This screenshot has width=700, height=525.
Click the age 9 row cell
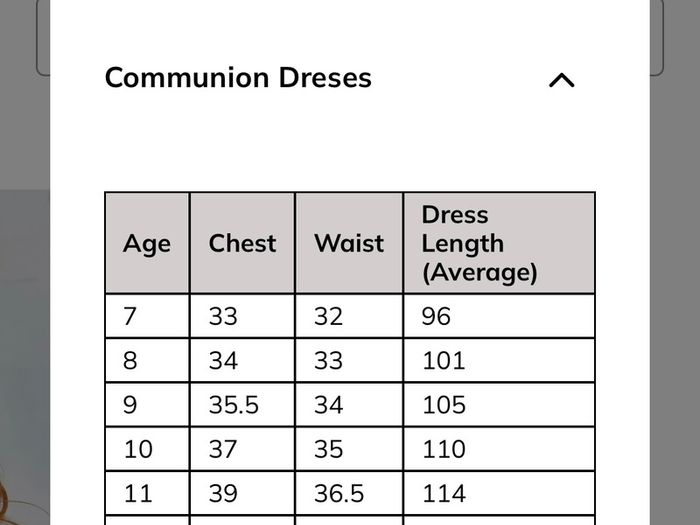(147, 404)
